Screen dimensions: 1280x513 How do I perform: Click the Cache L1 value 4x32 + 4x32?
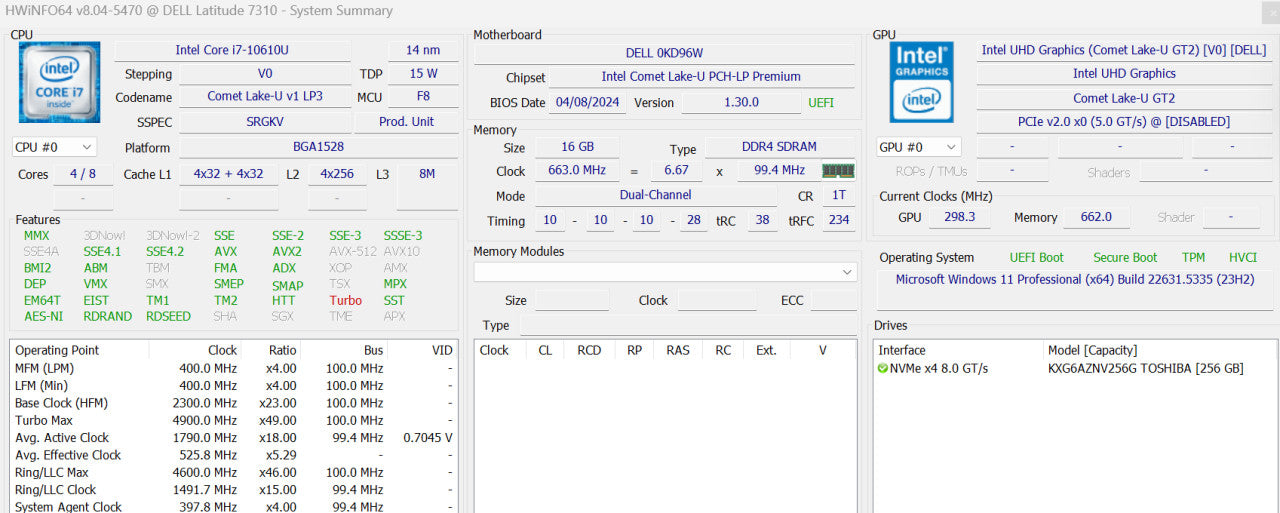229,174
